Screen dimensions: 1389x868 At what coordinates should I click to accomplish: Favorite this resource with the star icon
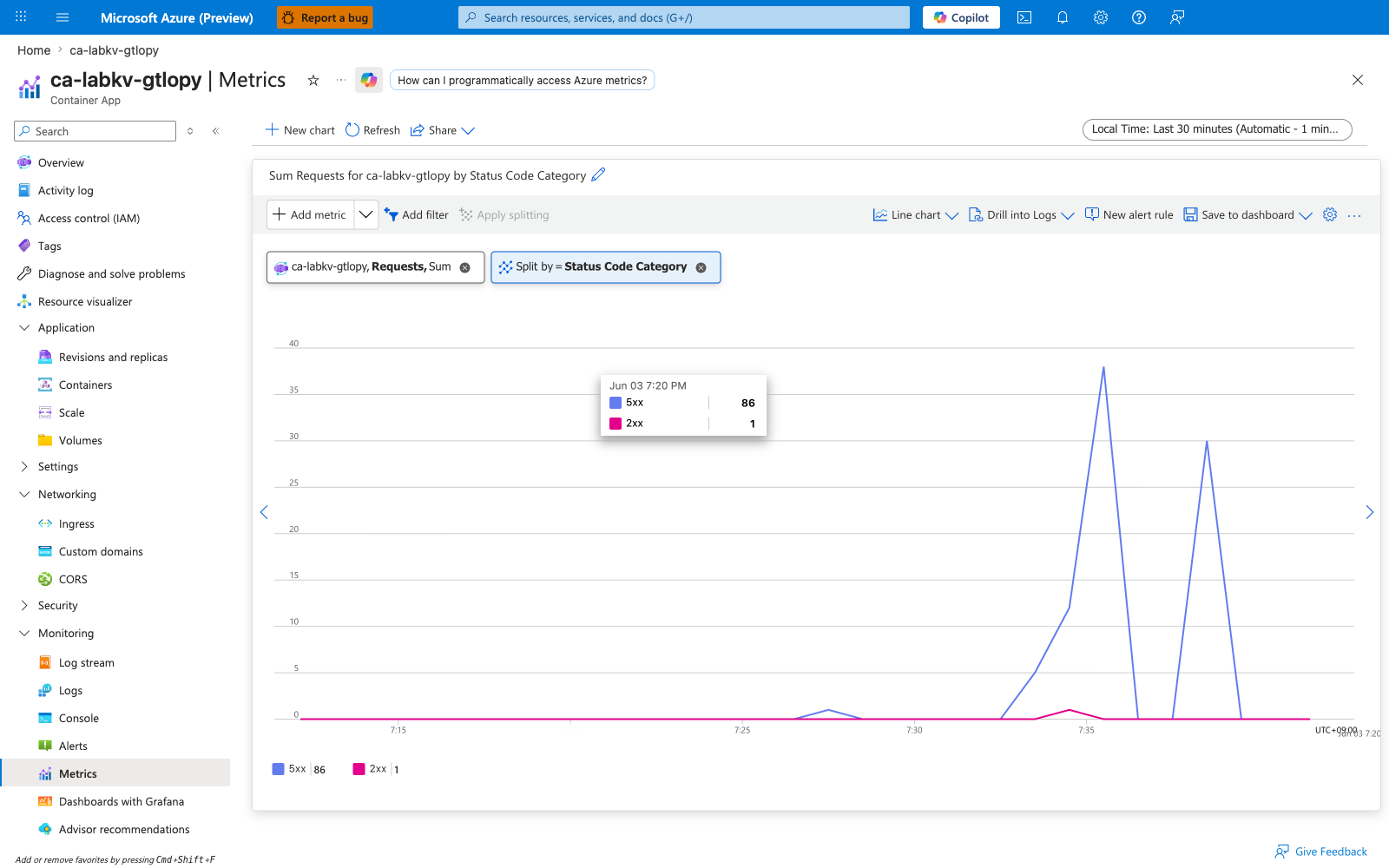click(x=313, y=80)
